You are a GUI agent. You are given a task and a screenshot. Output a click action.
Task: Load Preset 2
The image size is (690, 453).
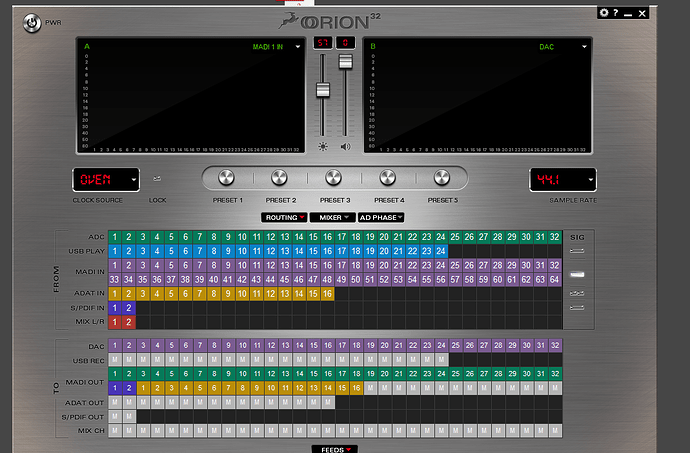(279, 177)
